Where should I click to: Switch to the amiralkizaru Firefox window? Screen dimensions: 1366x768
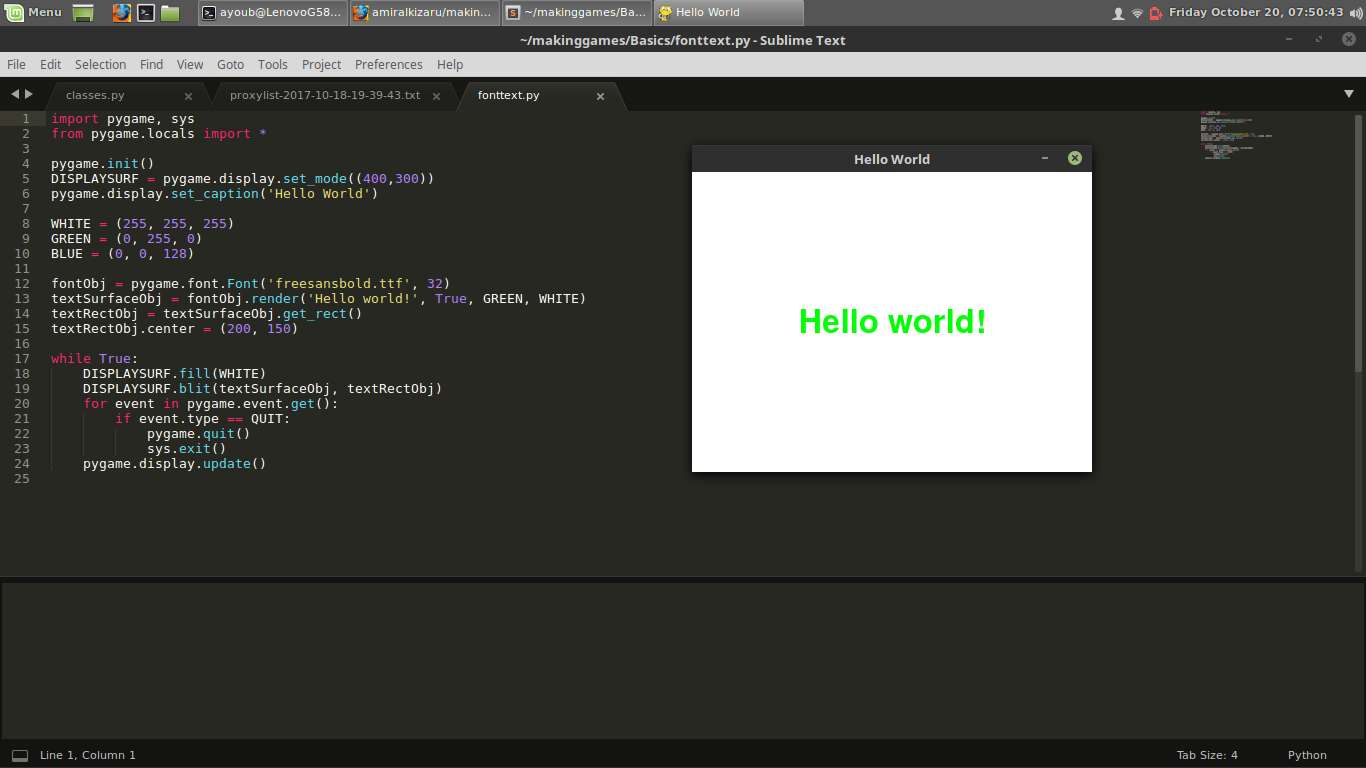tap(424, 13)
